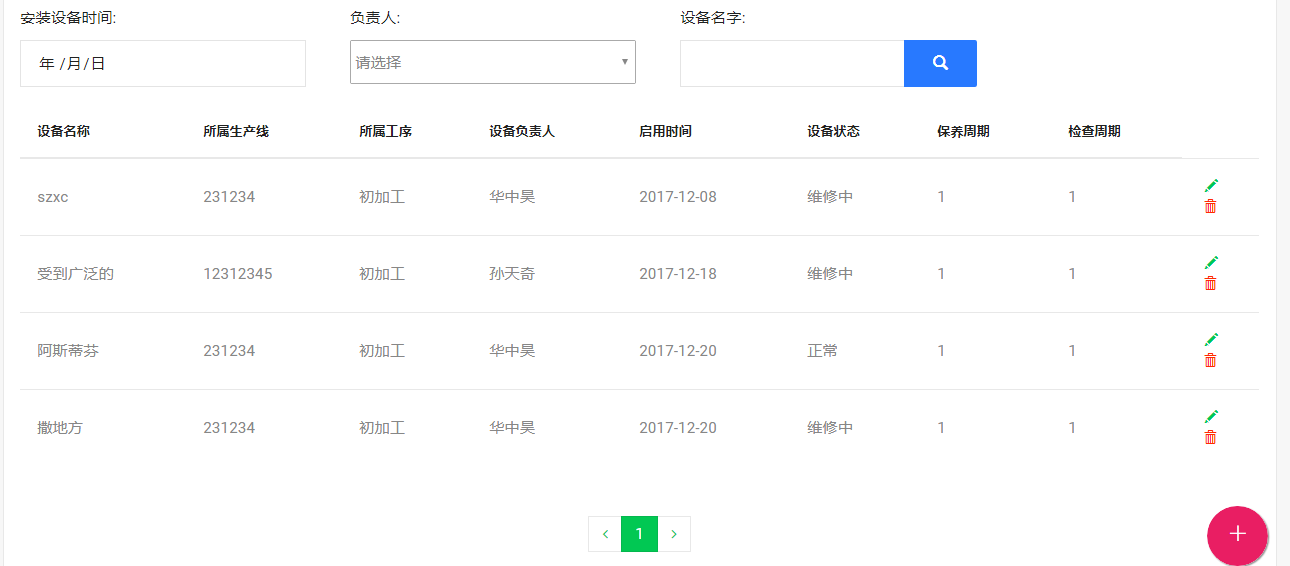Click the 设备负责人 column header

(x=522, y=131)
